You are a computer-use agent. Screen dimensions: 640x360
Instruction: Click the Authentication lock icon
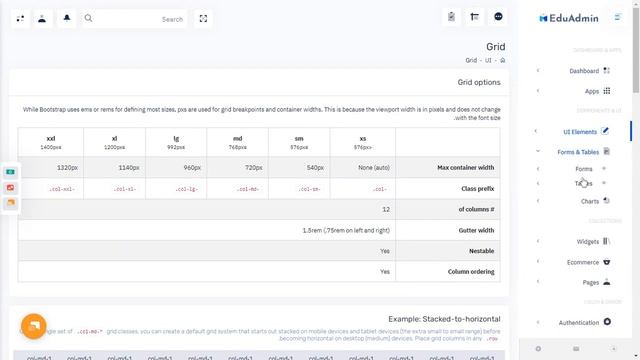(x=607, y=322)
